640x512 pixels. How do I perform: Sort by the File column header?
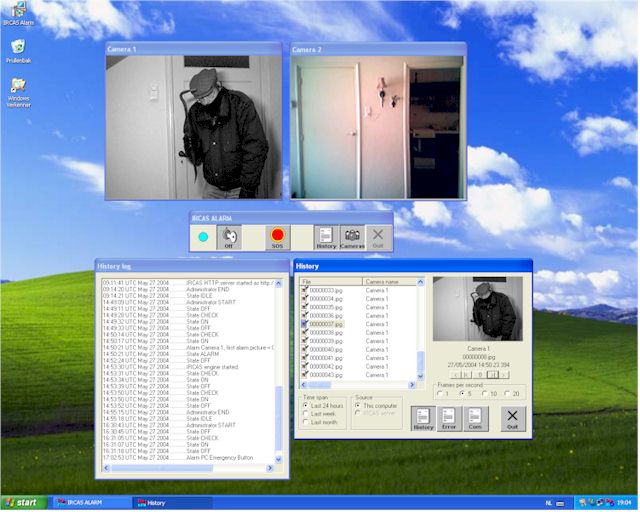coord(331,282)
